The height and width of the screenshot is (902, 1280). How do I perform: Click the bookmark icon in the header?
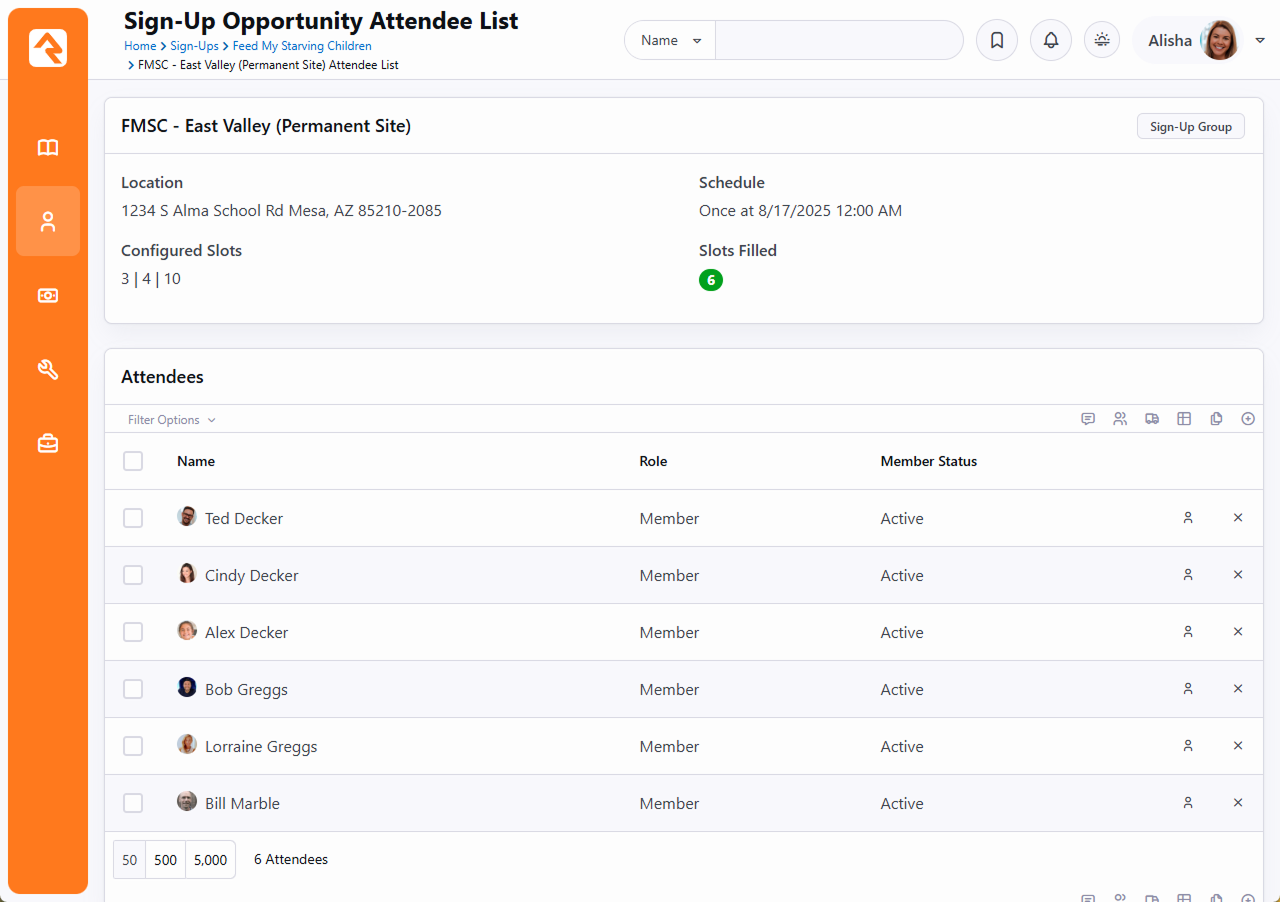click(996, 40)
